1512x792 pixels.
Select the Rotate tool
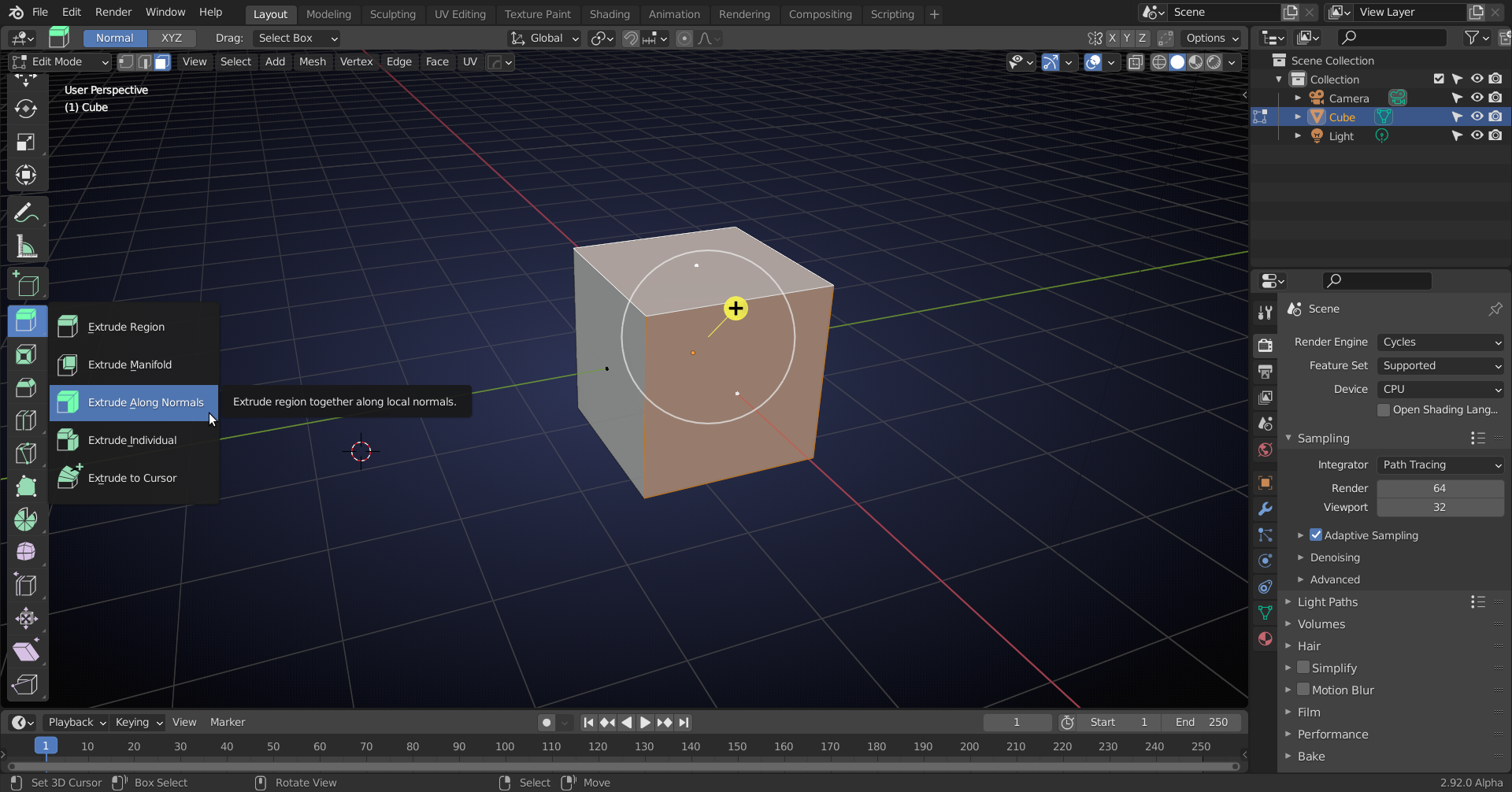(26, 109)
